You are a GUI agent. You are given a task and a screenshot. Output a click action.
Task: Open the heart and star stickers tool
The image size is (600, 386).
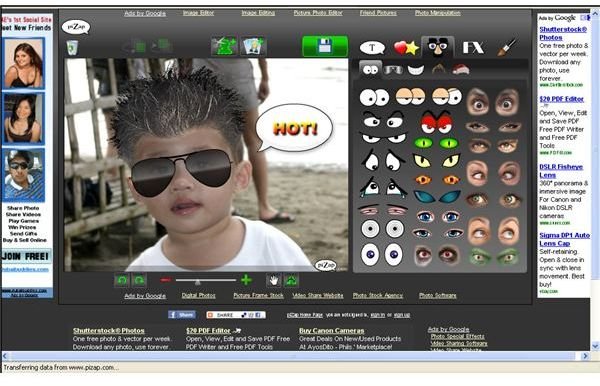click(x=406, y=48)
